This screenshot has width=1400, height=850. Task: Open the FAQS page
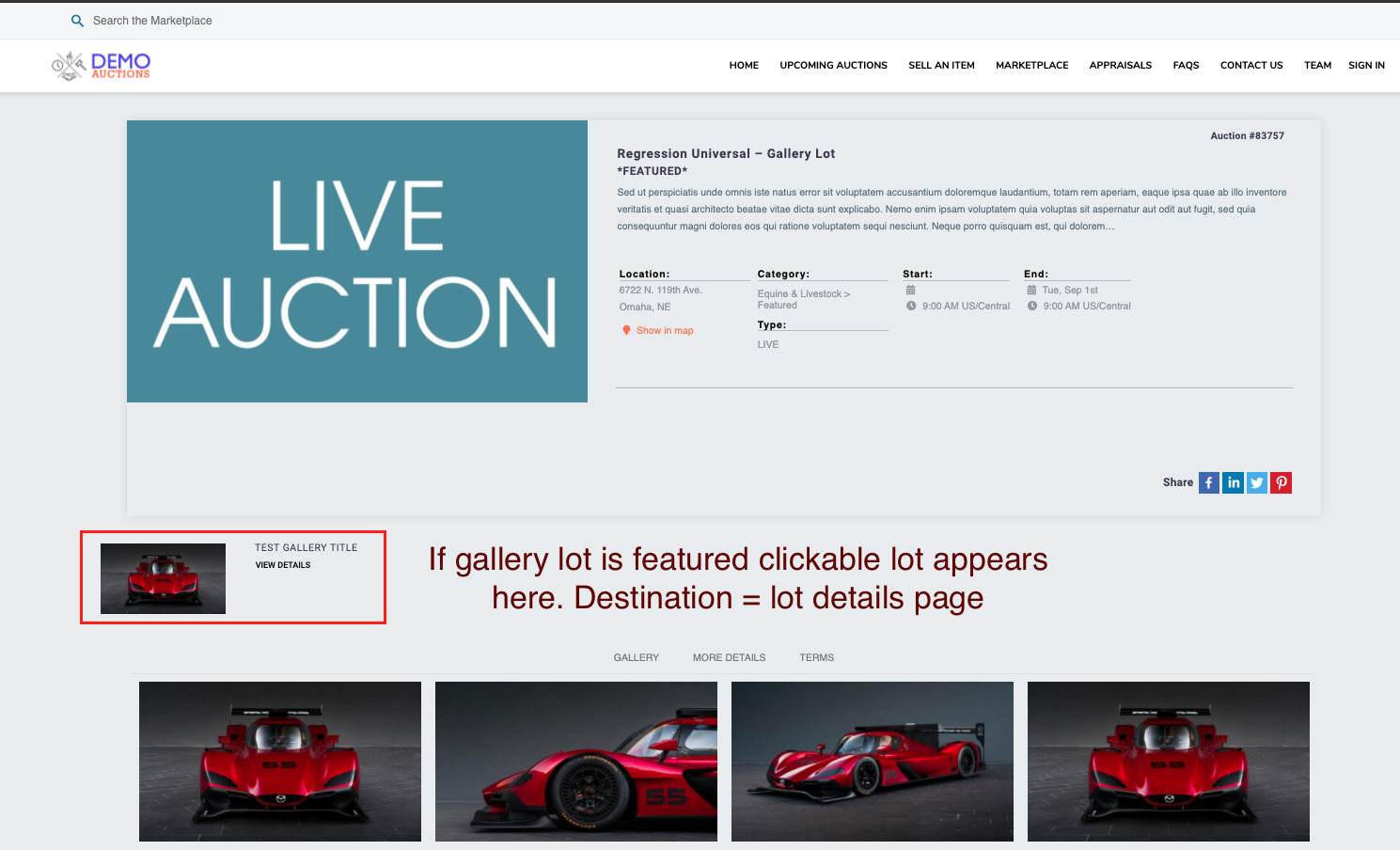[x=1186, y=66]
